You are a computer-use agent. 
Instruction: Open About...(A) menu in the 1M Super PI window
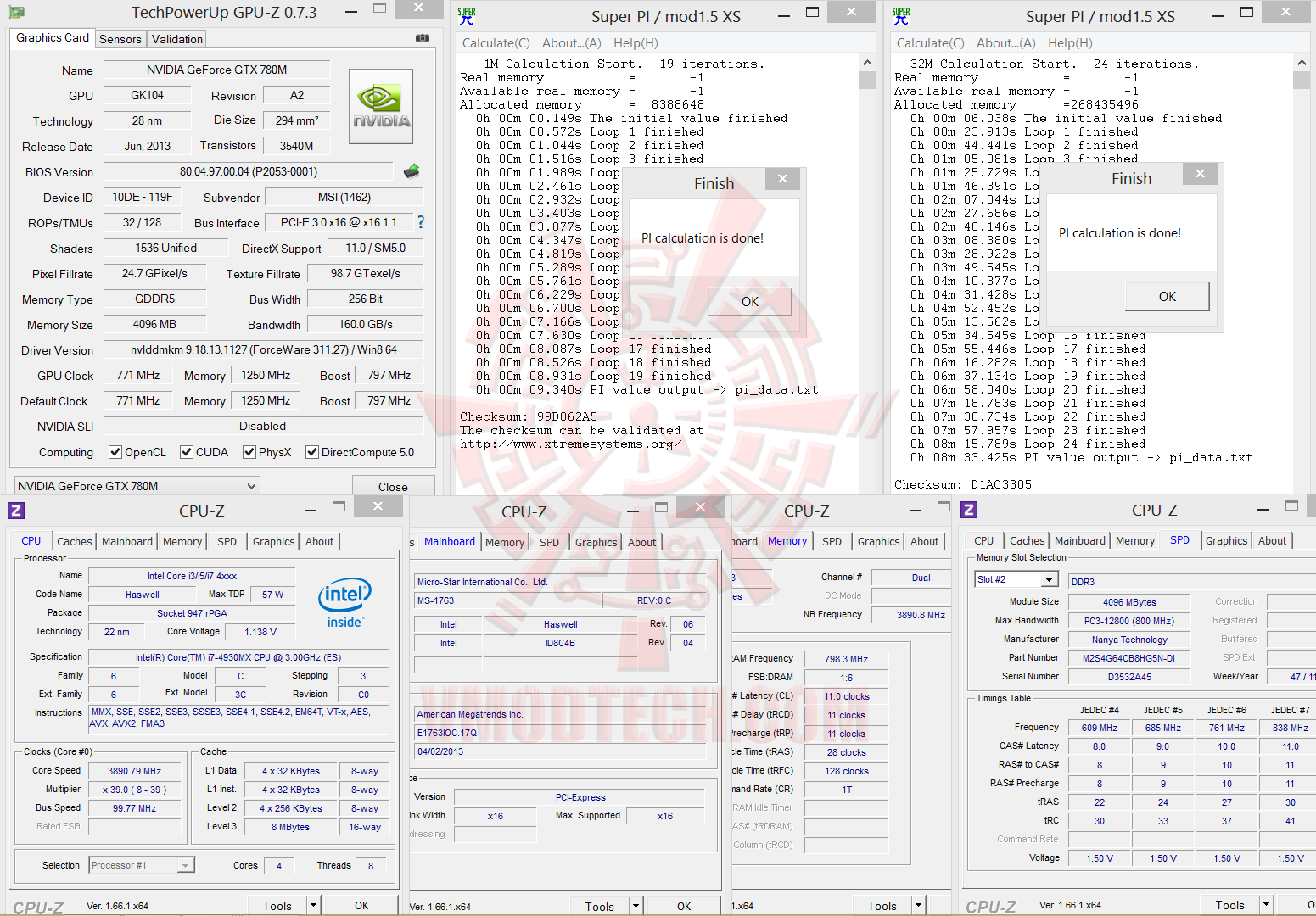click(x=572, y=43)
